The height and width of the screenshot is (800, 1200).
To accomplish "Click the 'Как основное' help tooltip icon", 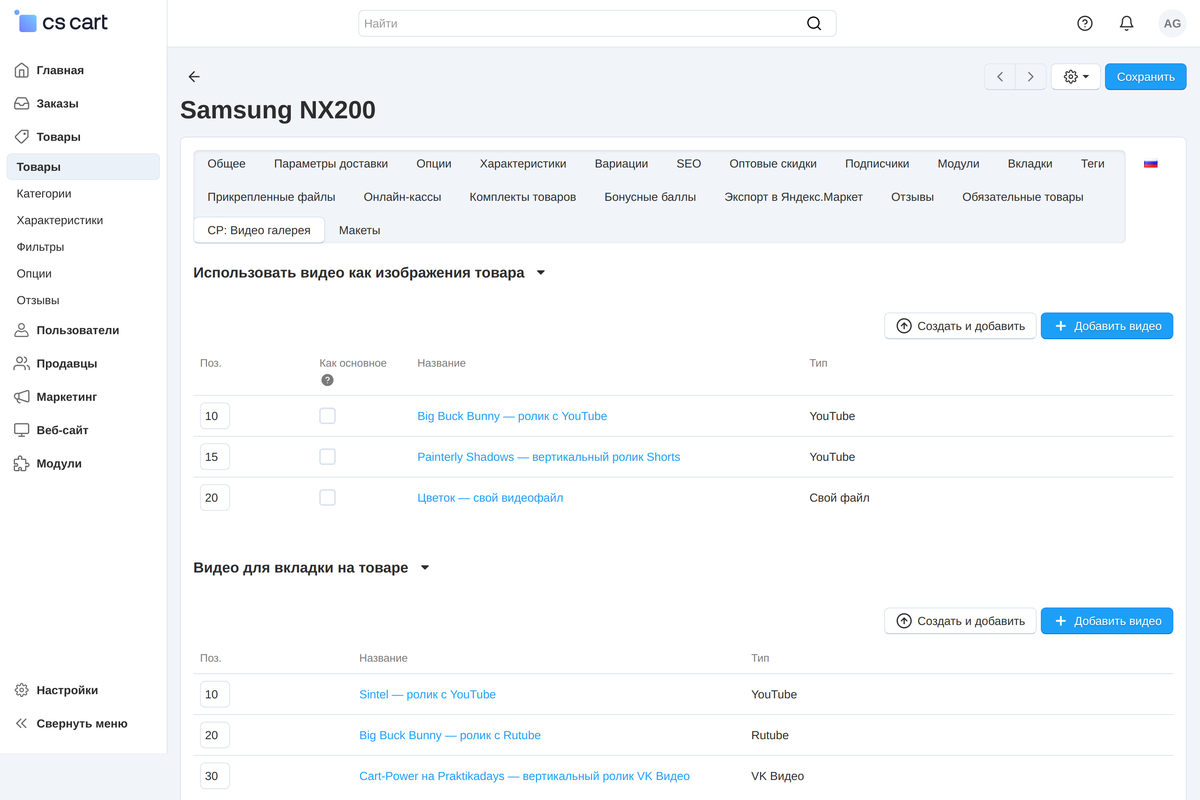I will coord(327,380).
